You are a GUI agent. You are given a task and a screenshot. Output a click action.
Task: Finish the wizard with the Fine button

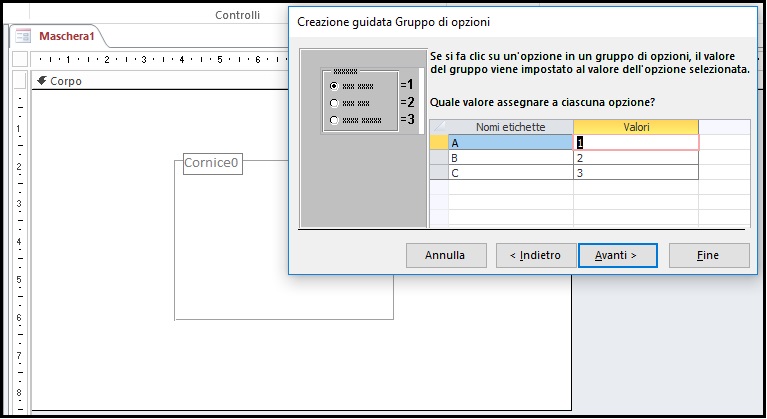(709, 255)
